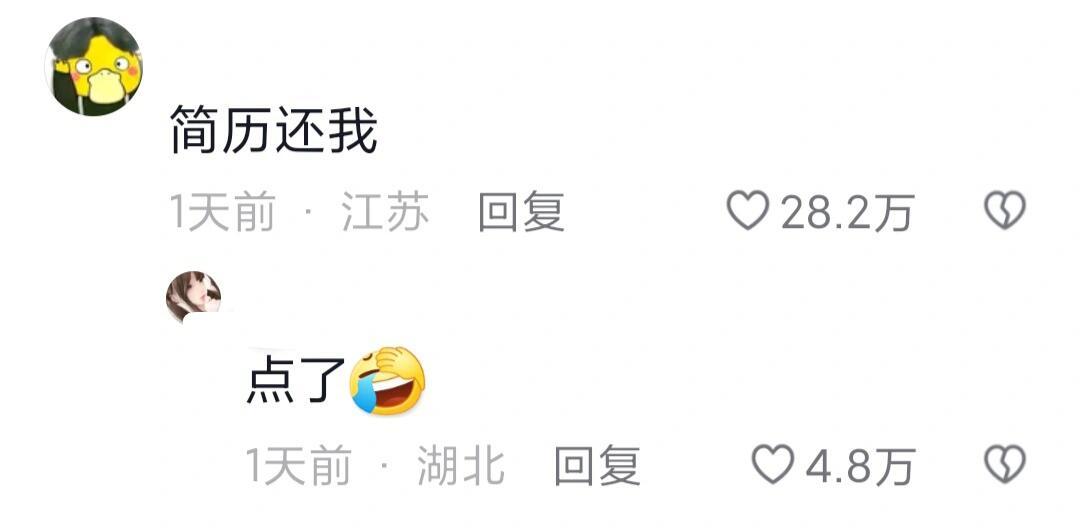
Task: Tap the laughing-crying emoji after 点了
Action: (x=388, y=380)
